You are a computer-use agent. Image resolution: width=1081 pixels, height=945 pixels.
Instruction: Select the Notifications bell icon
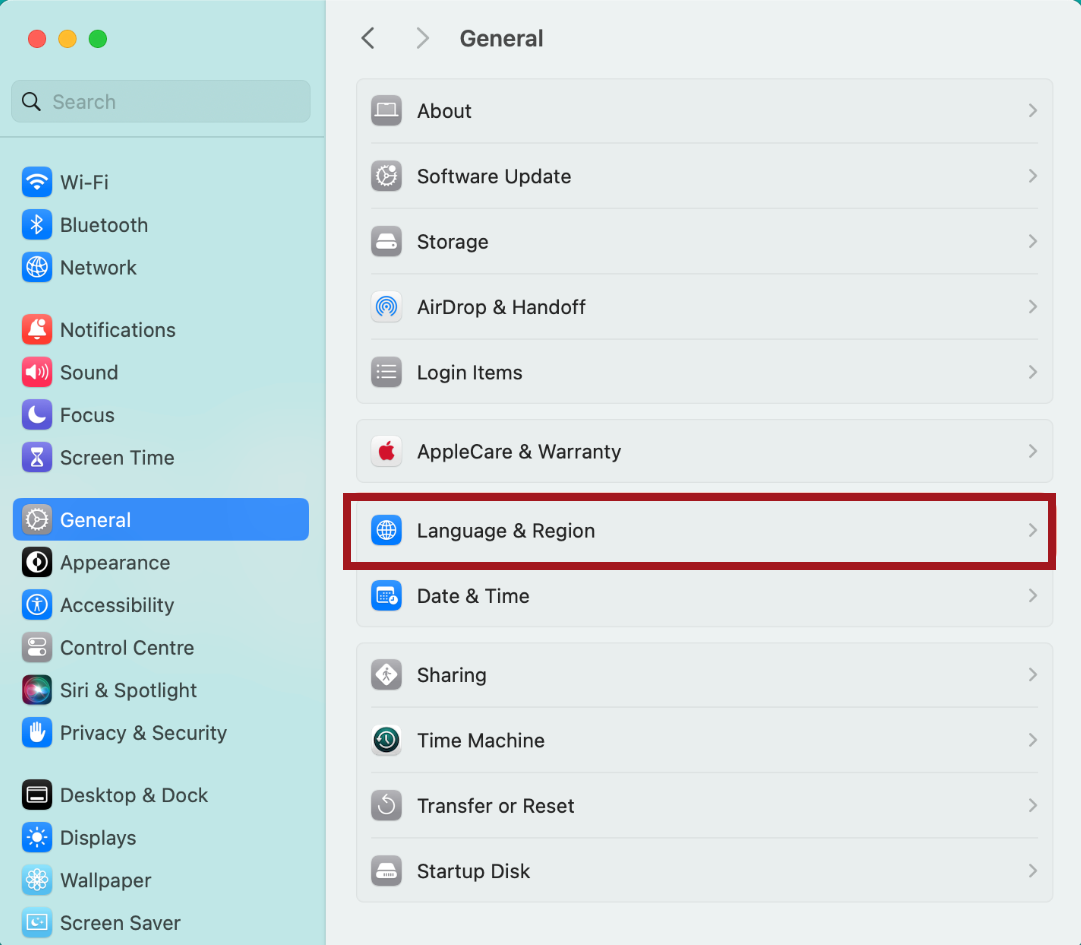point(37,329)
